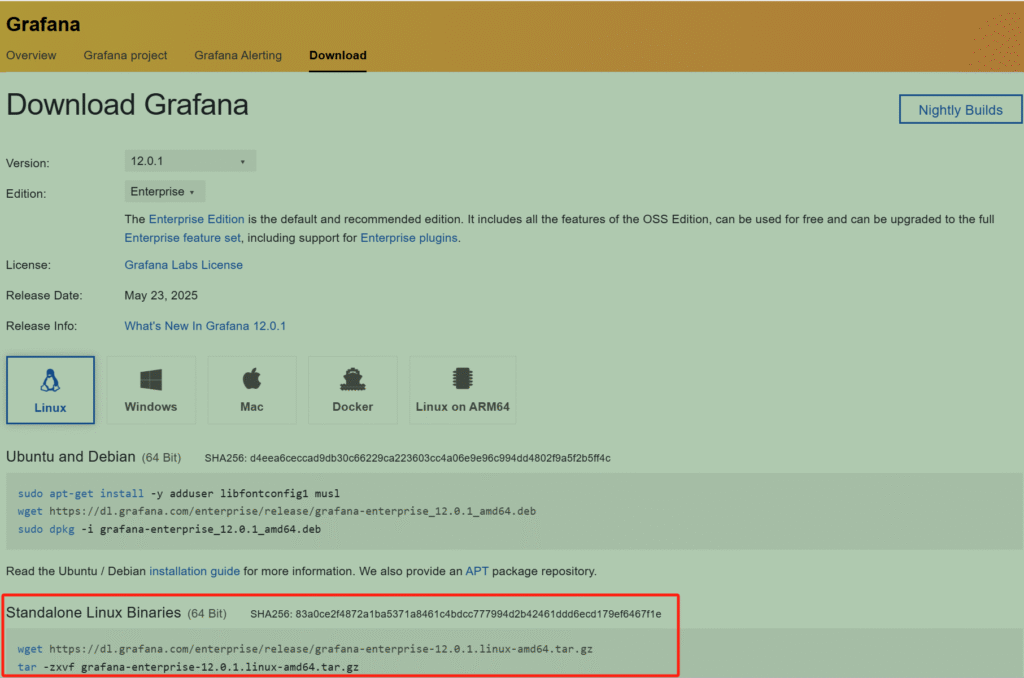Image resolution: width=1024 pixels, height=678 pixels.
Task: Open What's New In Grafana 12.0.1
Action: coord(205,326)
